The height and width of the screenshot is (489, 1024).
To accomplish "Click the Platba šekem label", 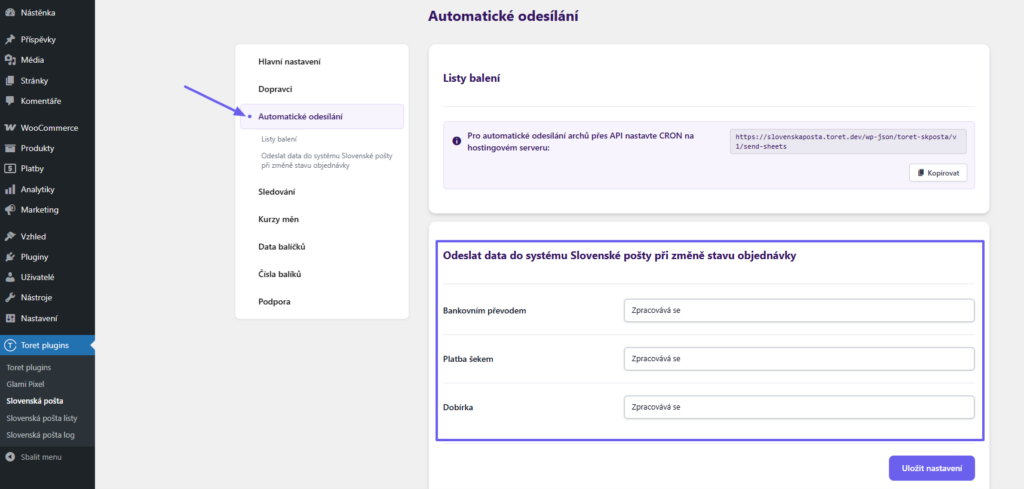I will pyautogui.click(x=468, y=359).
